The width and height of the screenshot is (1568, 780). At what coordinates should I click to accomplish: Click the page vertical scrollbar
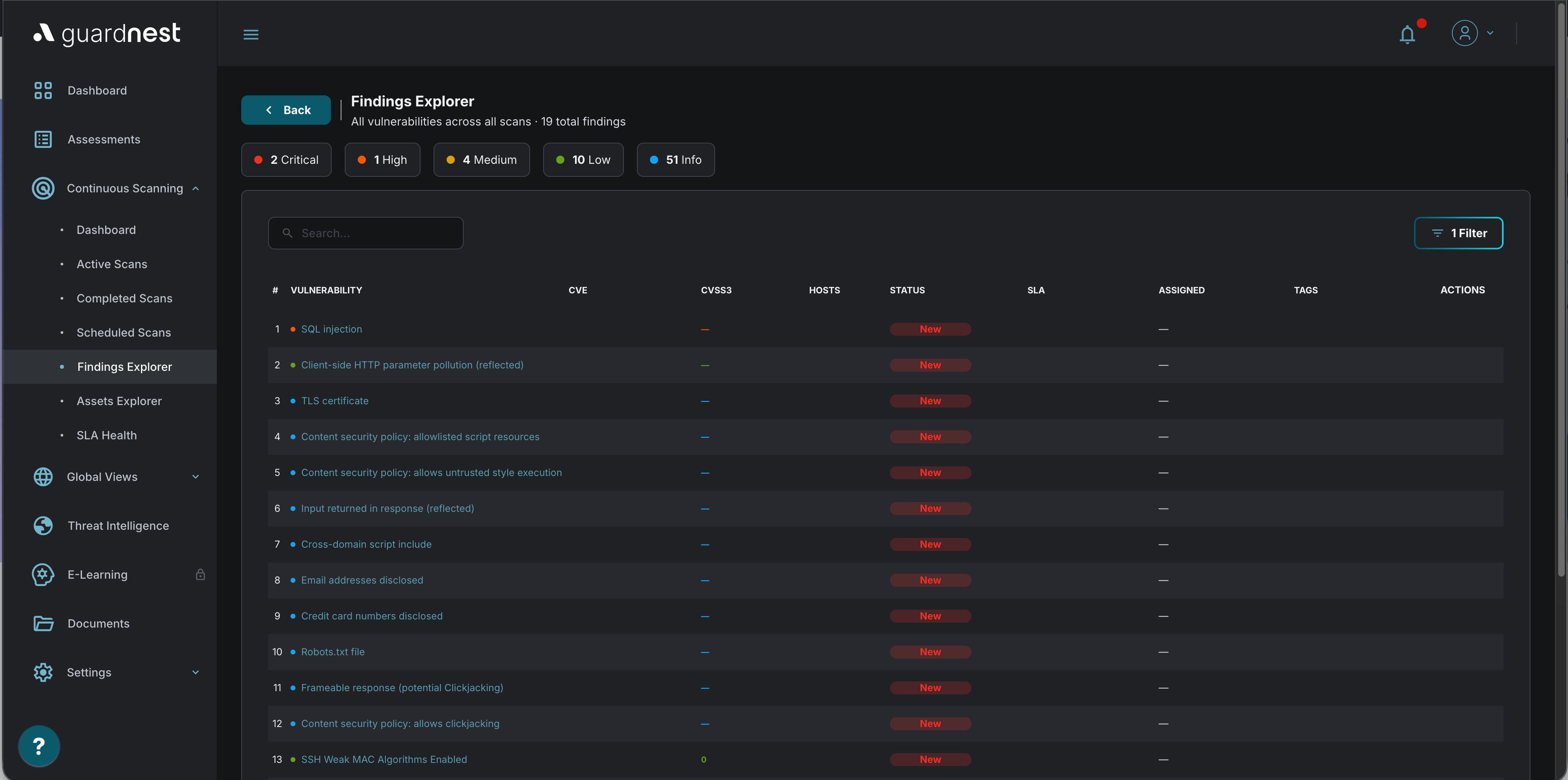1561,289
